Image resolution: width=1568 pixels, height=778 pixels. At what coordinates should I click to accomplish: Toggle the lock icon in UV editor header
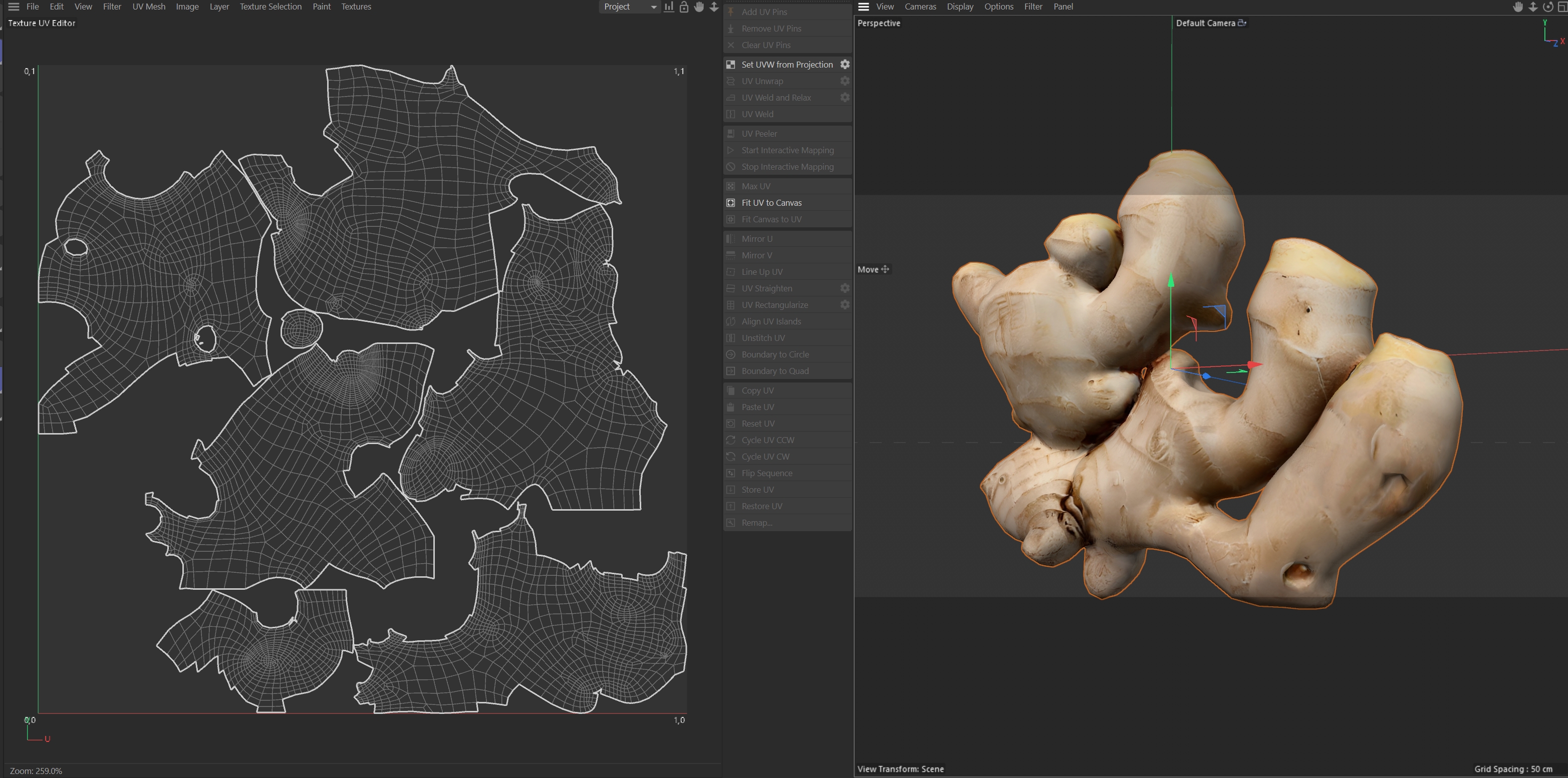pos(684,7)
